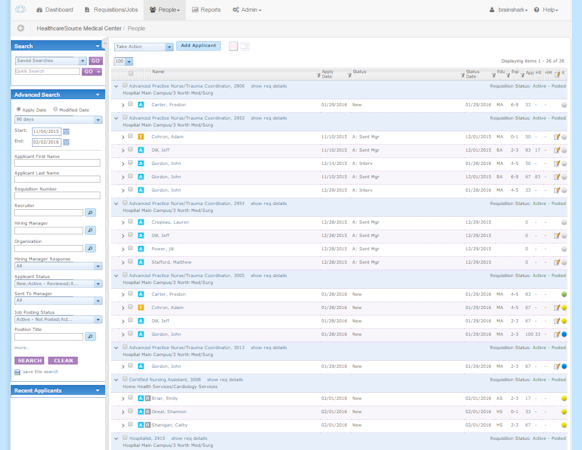582x450 pixels.
Task: Expand the Crepeau, Lauren applicant row
Action: coord(123,222)
